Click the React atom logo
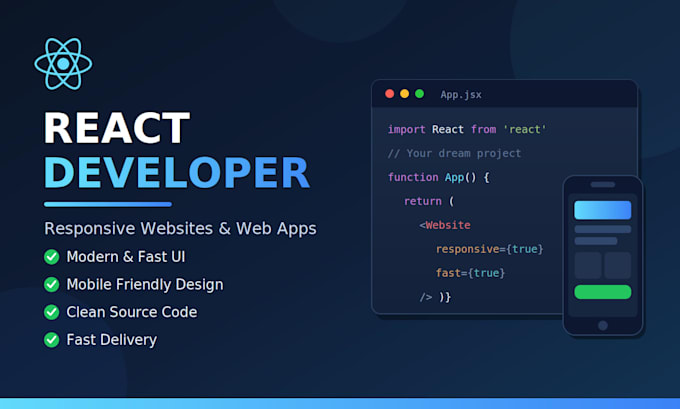 click(x=63, y=64)
